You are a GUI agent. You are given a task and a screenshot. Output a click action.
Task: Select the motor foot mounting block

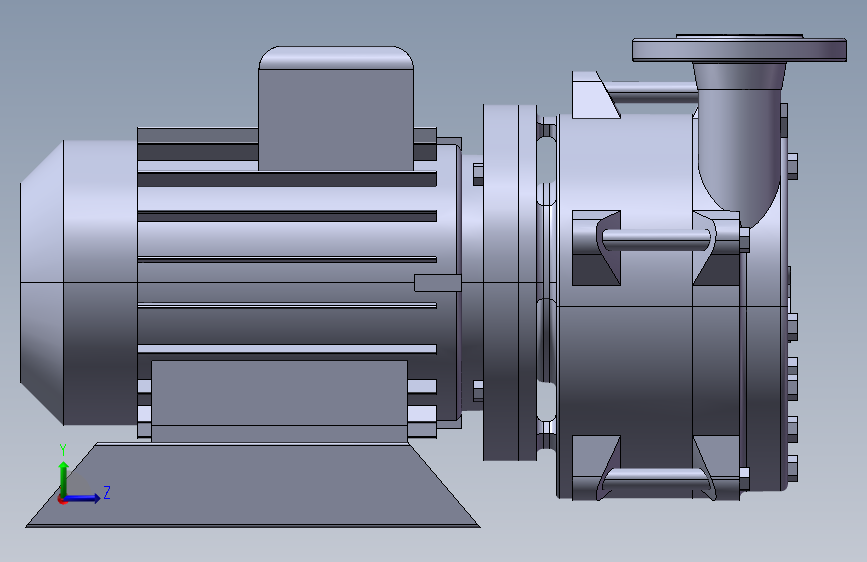(279, 400)
